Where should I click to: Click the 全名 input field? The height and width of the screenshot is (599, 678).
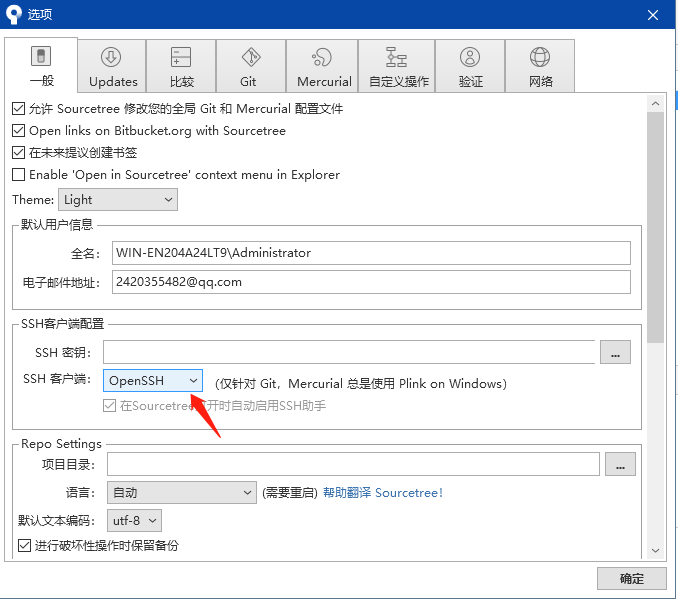[x=371, y=253]
